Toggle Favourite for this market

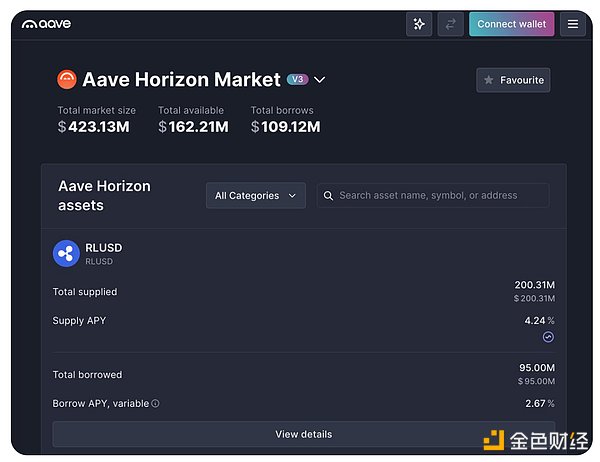click(513, 80)
